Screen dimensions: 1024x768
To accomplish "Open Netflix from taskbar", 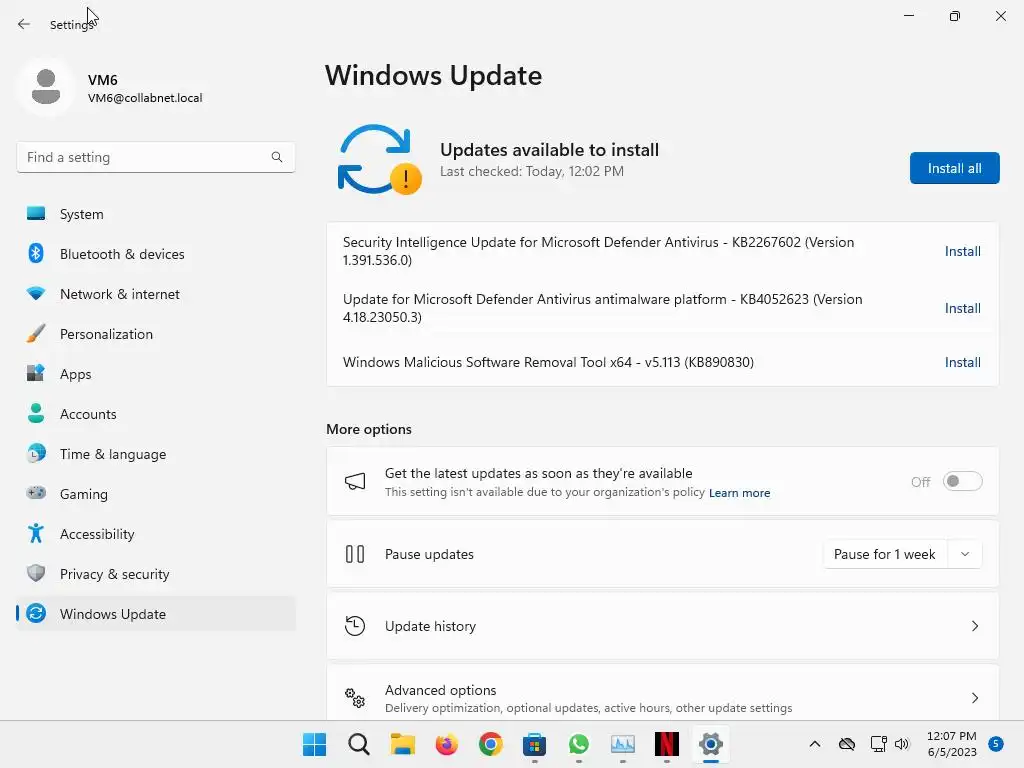I will coord(667,744).
